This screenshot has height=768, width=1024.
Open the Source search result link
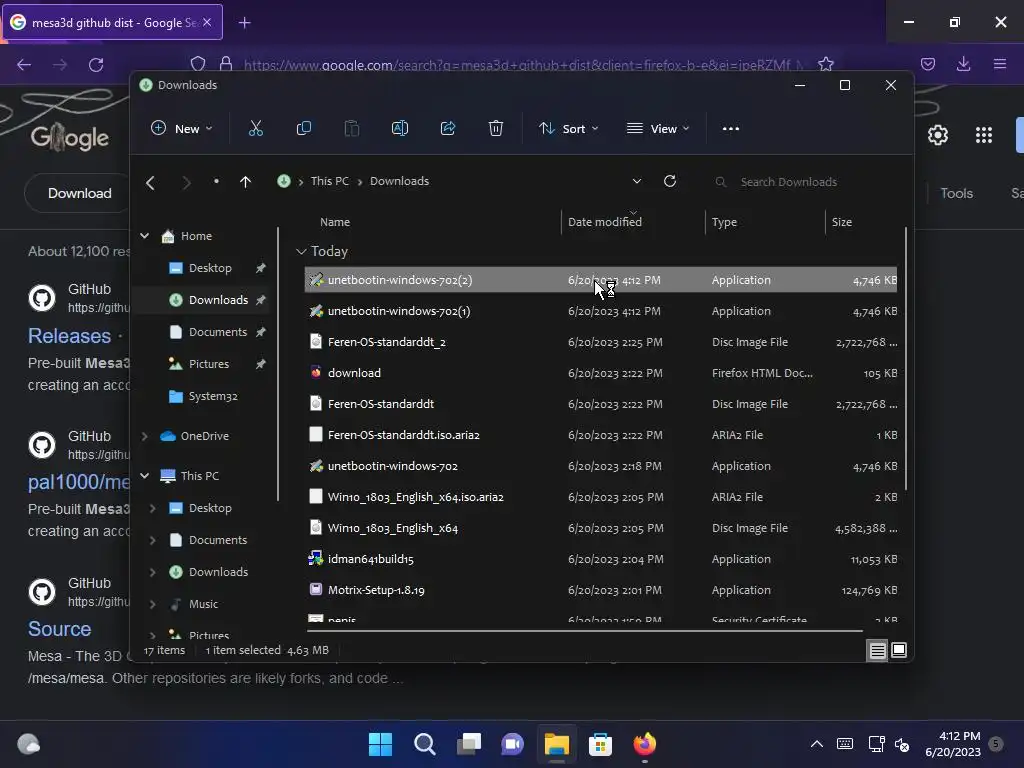pos(59,629)
